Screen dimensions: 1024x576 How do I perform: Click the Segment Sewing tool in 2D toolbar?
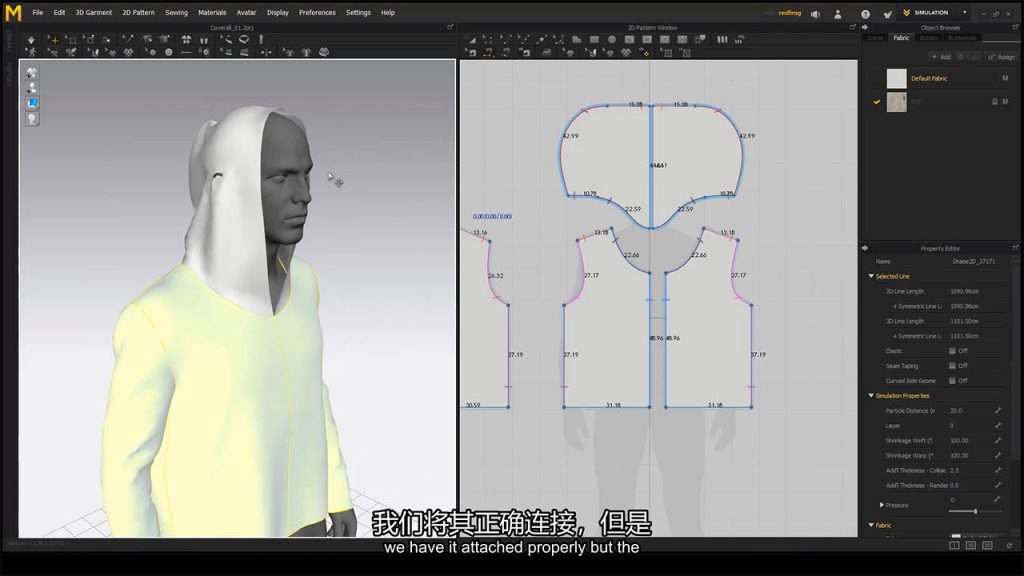(488, 52)
